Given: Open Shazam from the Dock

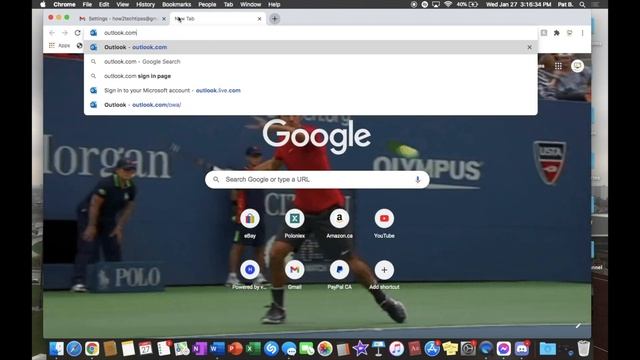Looking at the screenshot, I should tap(271, 349).
